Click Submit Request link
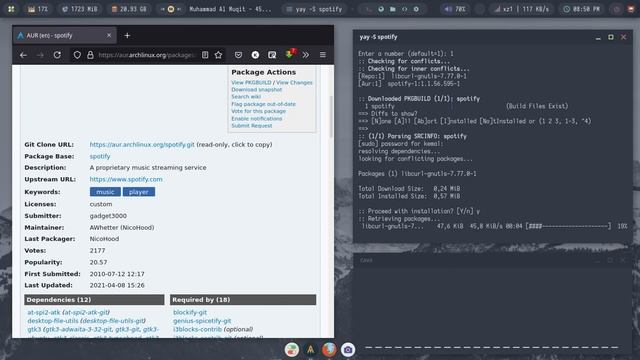 coord(251,126)
